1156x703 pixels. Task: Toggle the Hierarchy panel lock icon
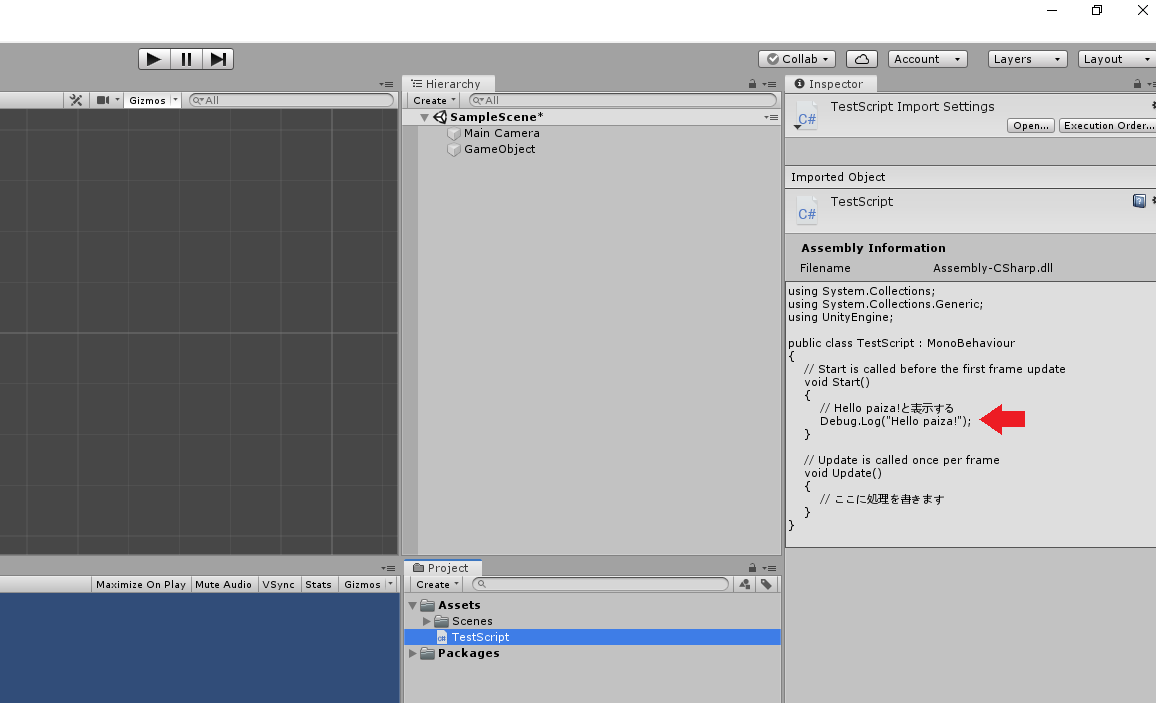pyautogui.click(x=752, y=84)
